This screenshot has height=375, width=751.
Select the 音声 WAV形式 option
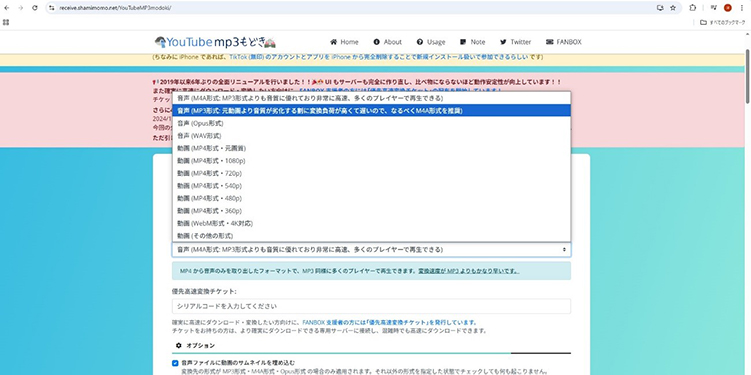pyautogui.click(x=372, y=136)
